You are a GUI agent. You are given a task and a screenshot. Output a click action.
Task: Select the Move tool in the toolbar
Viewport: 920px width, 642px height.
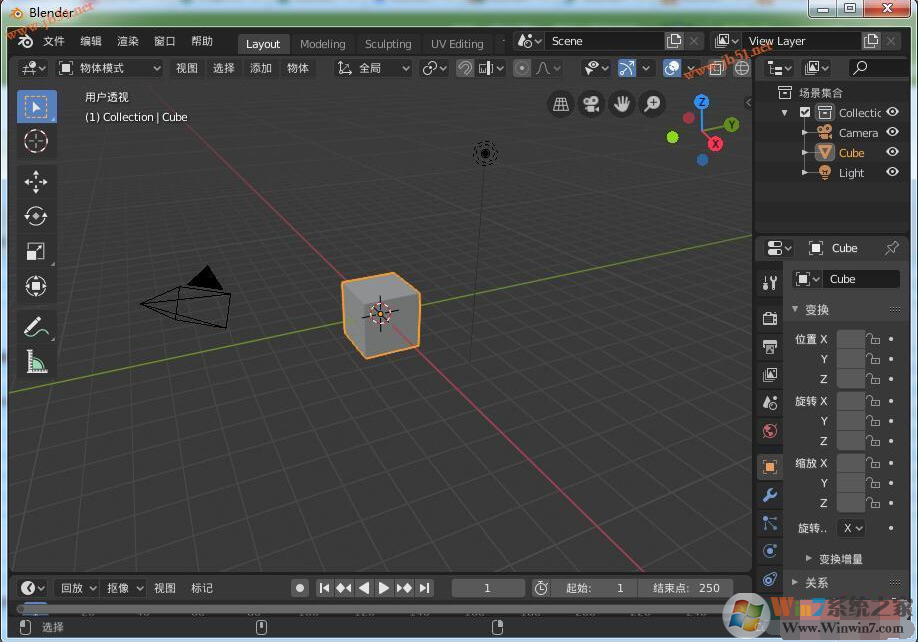[x=36, y=182]
